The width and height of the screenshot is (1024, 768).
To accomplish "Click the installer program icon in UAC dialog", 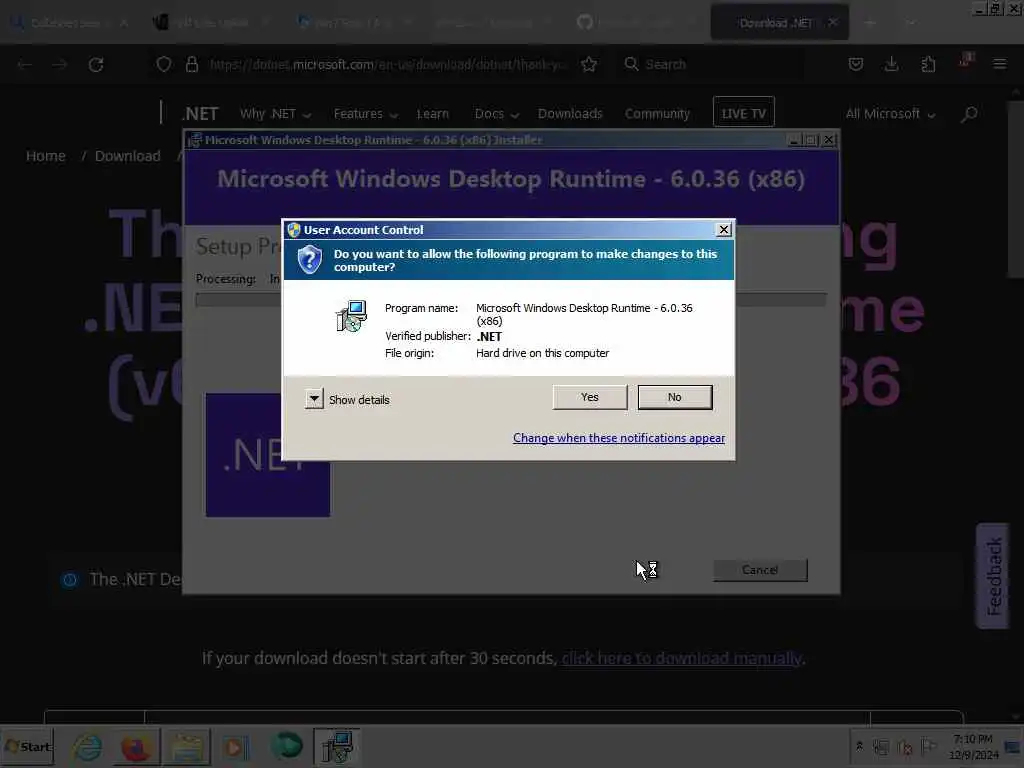I will pos(351,317).
